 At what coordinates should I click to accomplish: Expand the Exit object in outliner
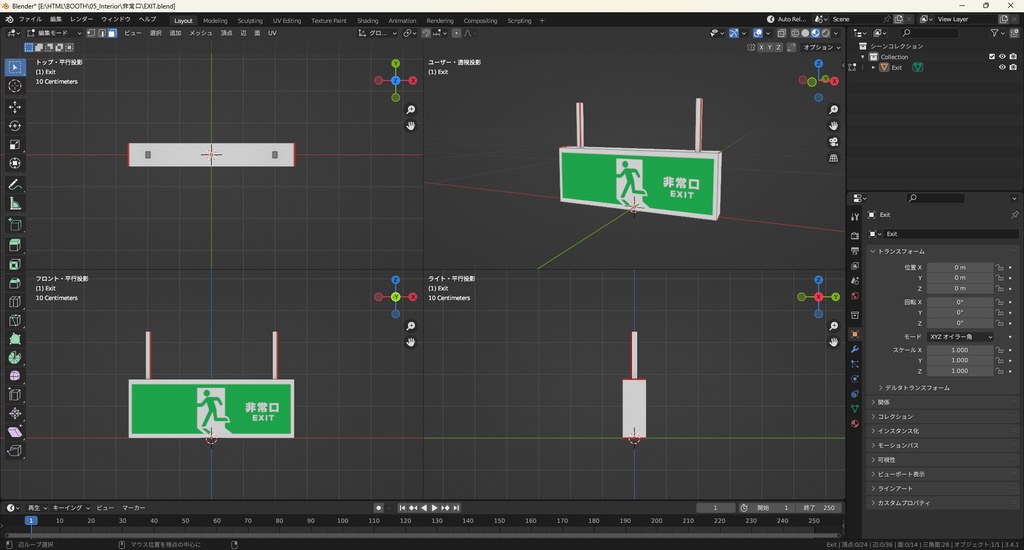(x=874, y=67)
